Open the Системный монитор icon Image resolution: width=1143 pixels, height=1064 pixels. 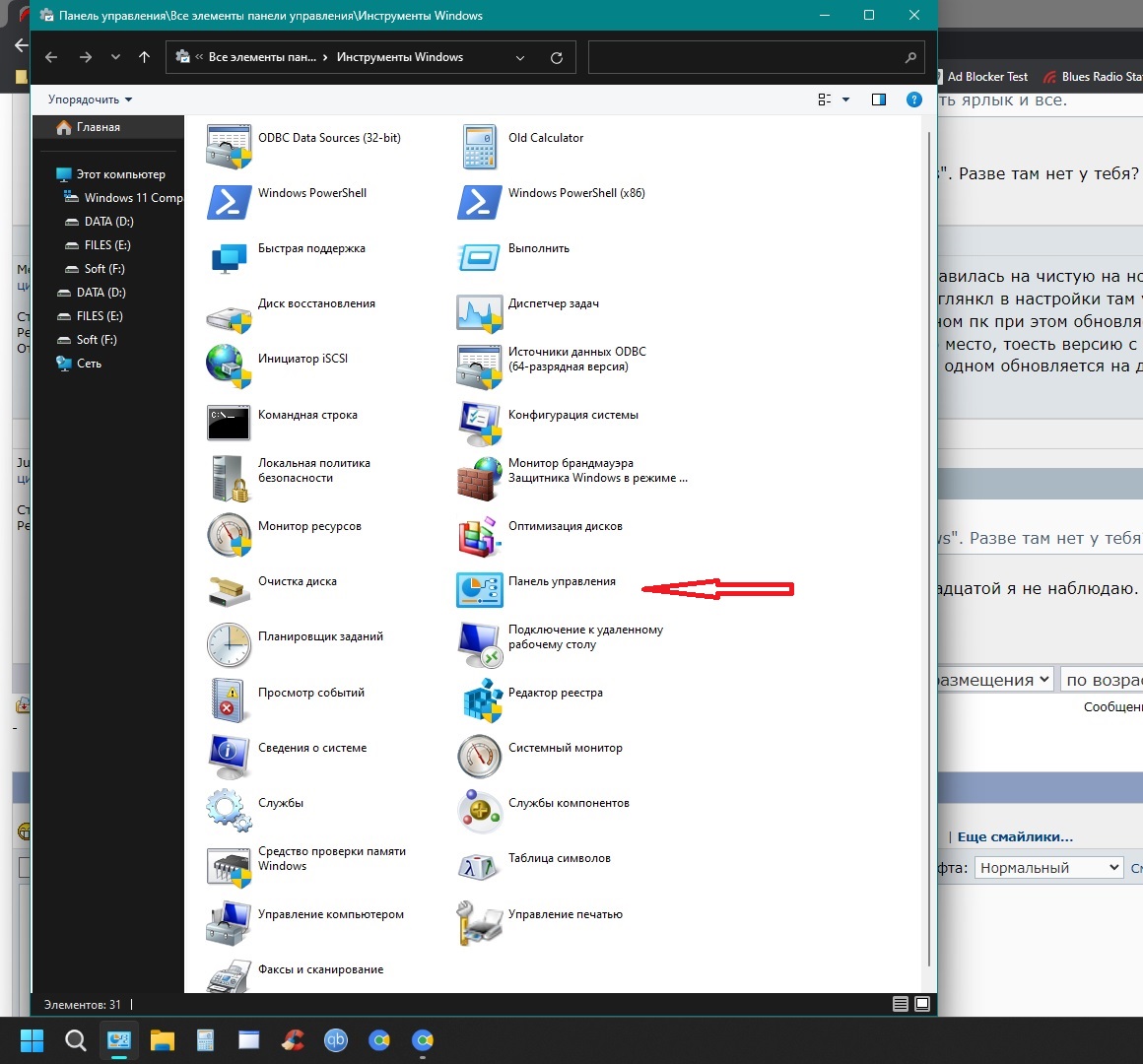(479, 757)
